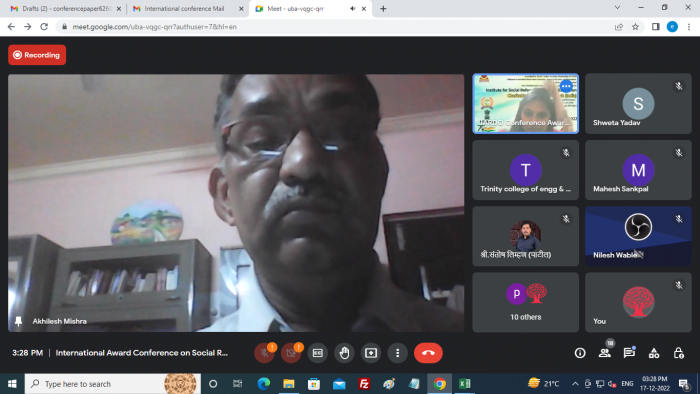Toggle the microphone button in Meet controls

(264, 353)
